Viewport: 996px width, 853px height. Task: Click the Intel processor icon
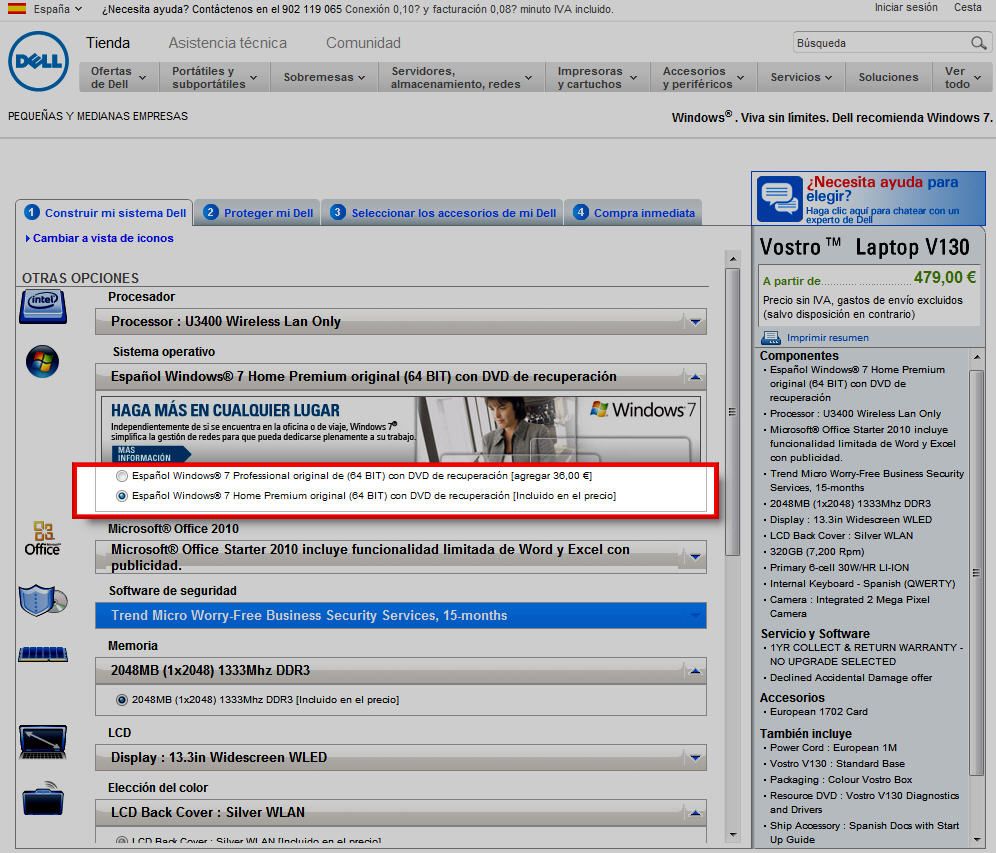42,306
